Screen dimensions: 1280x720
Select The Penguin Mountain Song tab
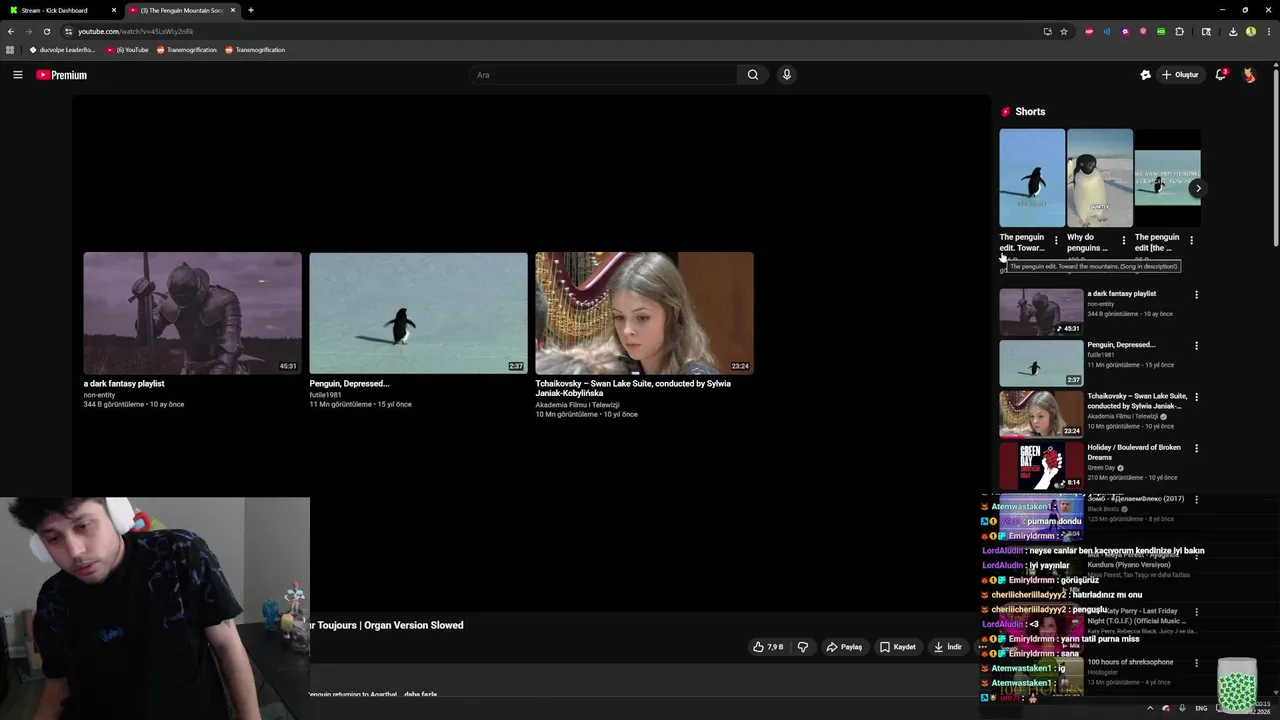pos(180,10)
